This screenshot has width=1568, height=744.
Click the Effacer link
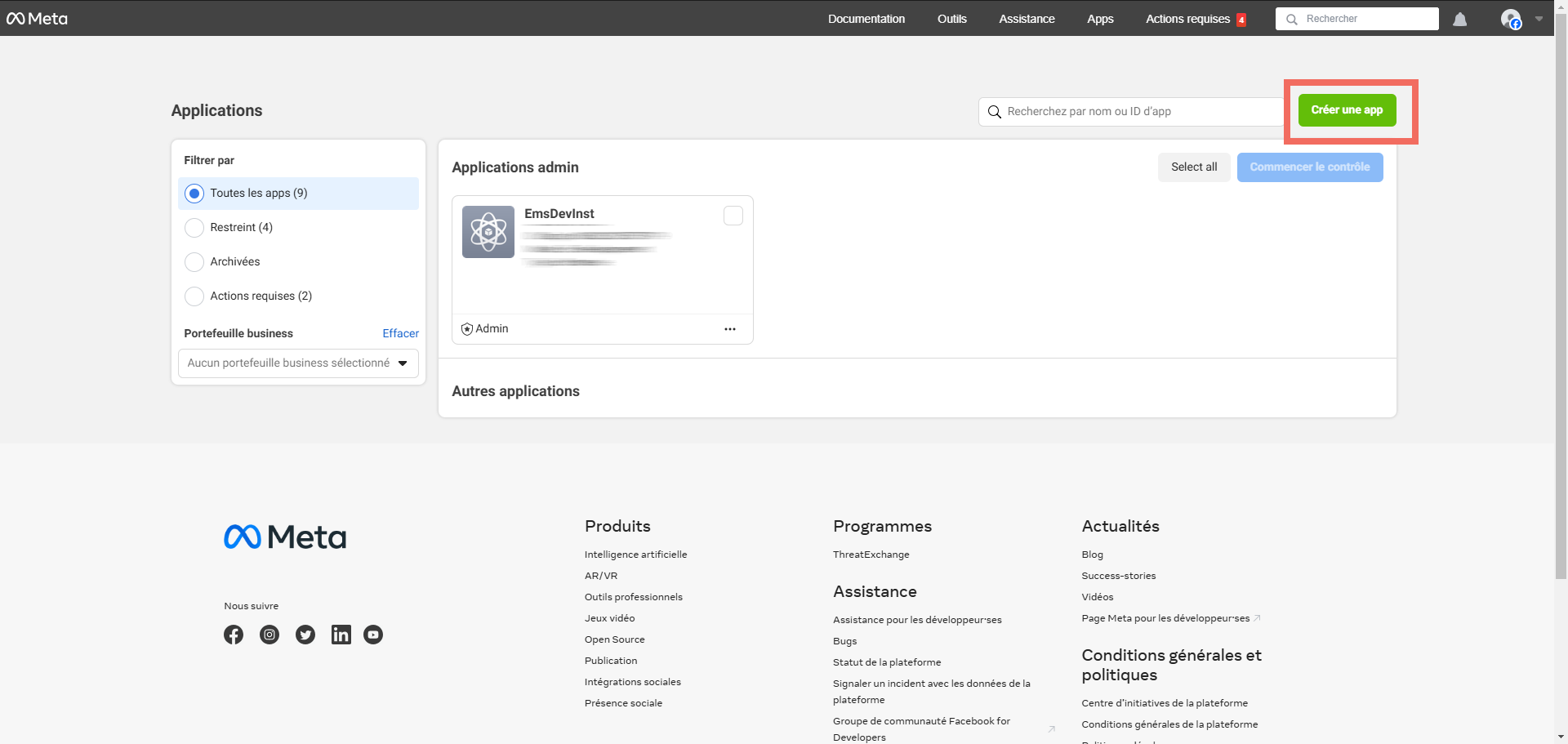[400, 333]
